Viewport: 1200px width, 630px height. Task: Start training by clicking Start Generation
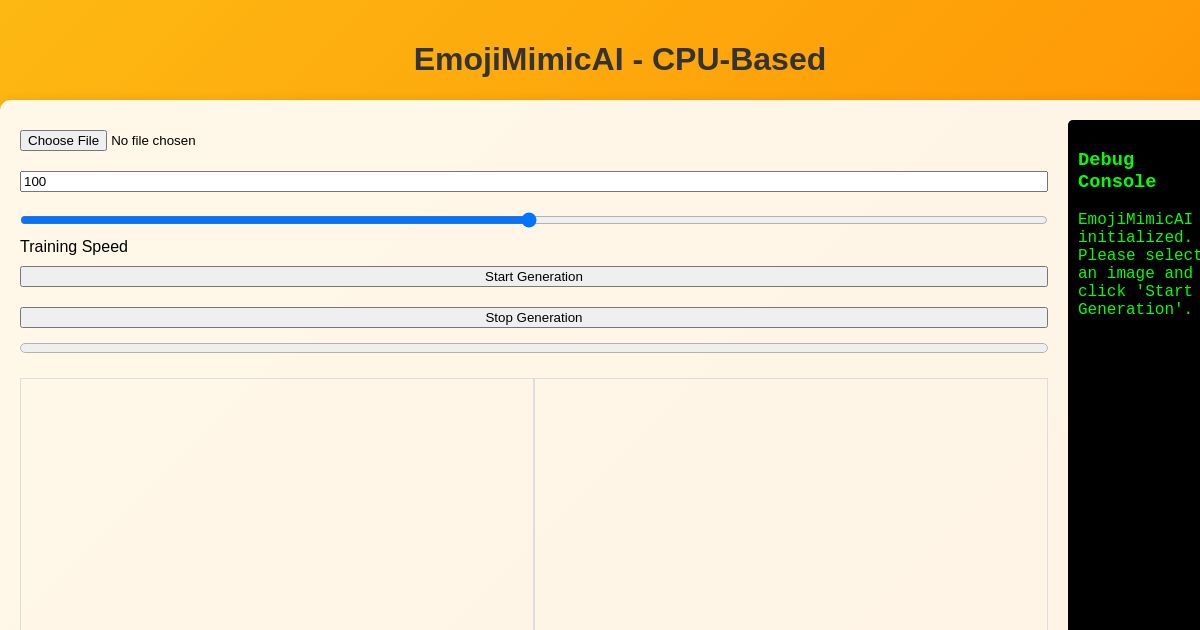point(534,276)
